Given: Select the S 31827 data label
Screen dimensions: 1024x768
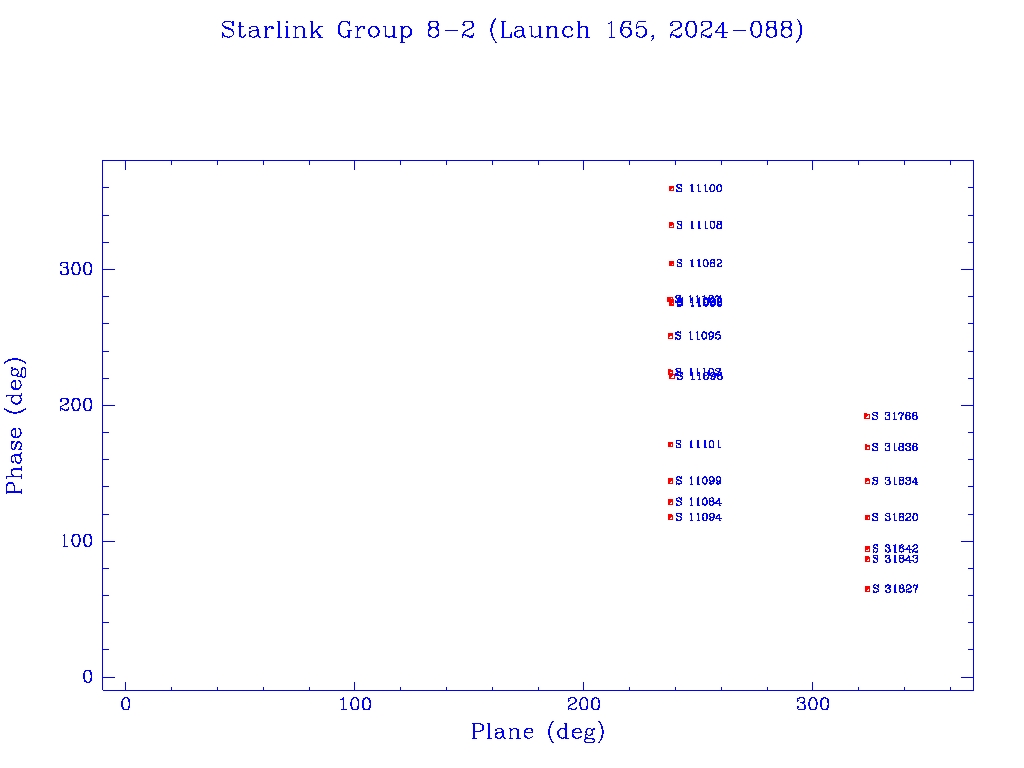Looking at the screenshot, I should [895, 589].
